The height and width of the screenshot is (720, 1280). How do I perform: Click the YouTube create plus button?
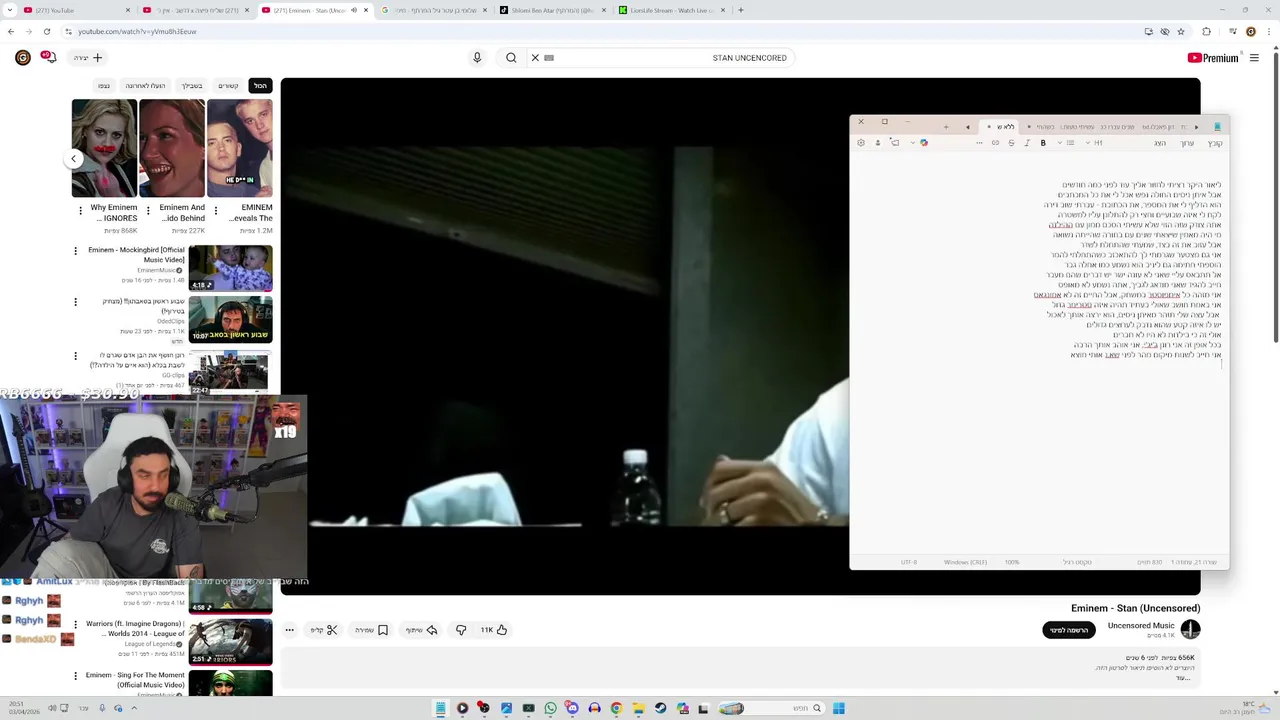(88, 58)
